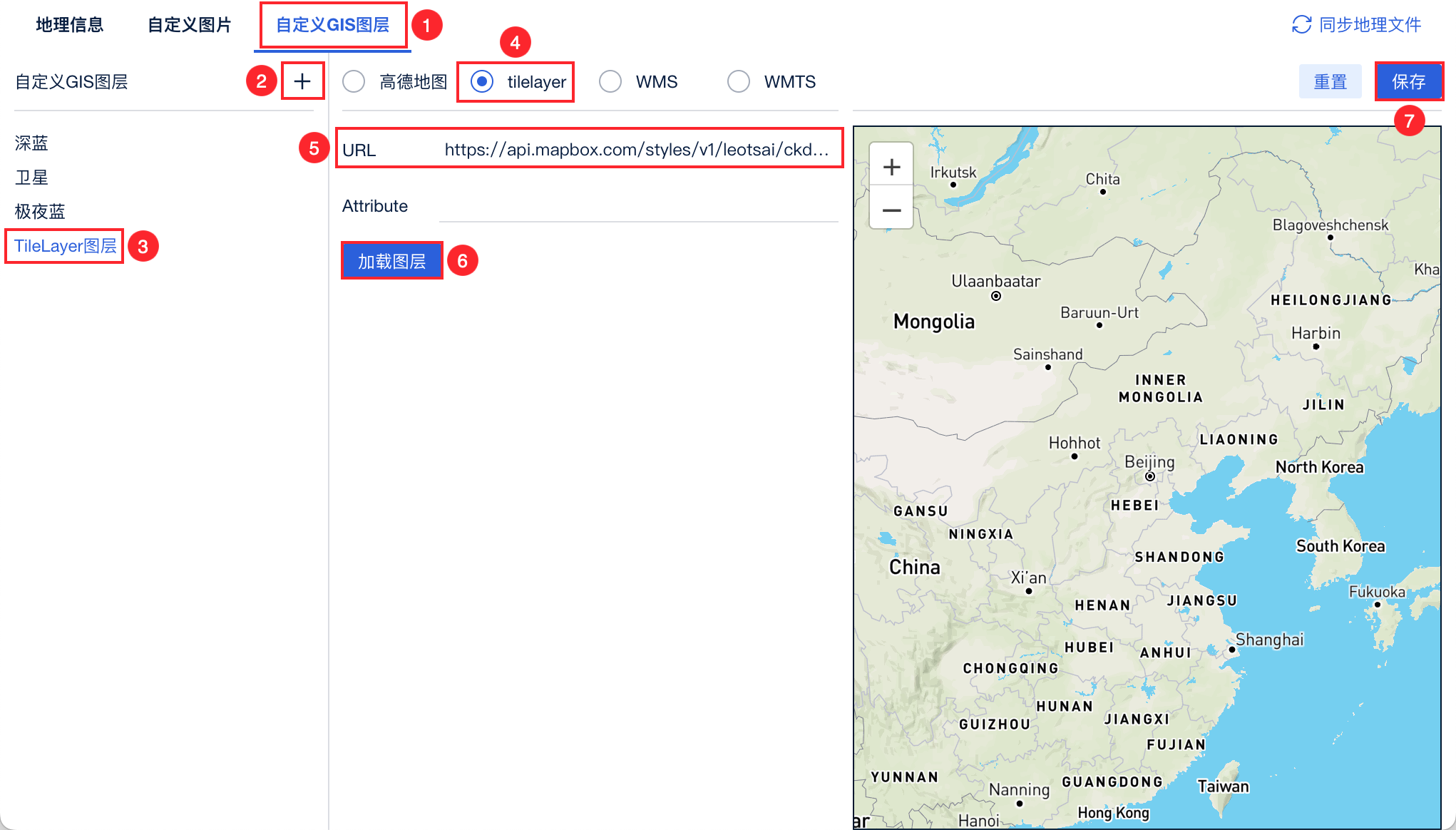This screenshot has width=1456, height=830.
Task: Switch to the 自定义GIS图层 tab
Action: tap(332, 24)
